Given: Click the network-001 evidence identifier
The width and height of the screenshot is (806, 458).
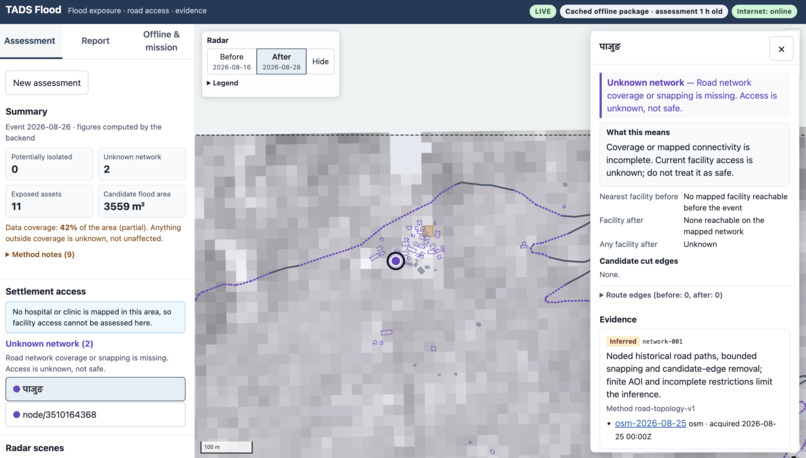Looking at the screenshot, I should 662,341.
